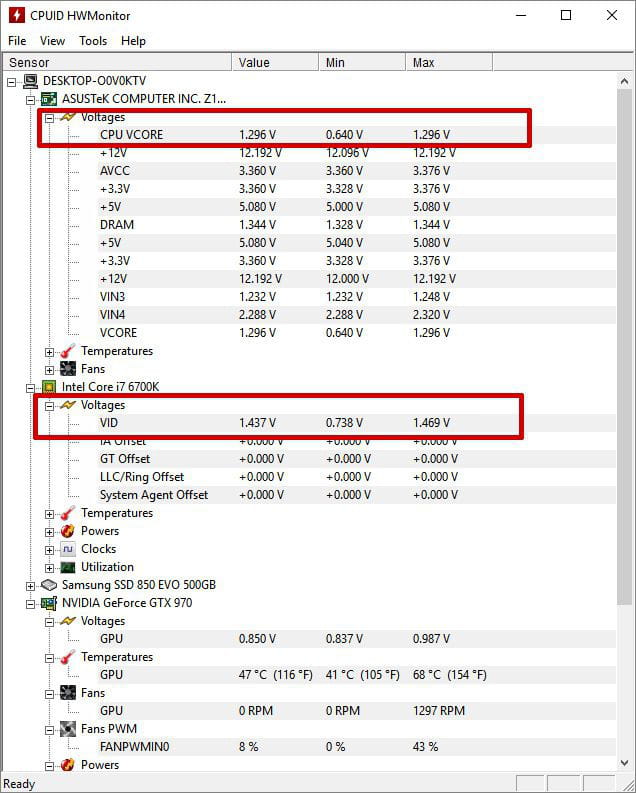Click the Intel Temperatures thermometer icon
Viewport: 636px width, 793px height.
[x=68, y=513]
